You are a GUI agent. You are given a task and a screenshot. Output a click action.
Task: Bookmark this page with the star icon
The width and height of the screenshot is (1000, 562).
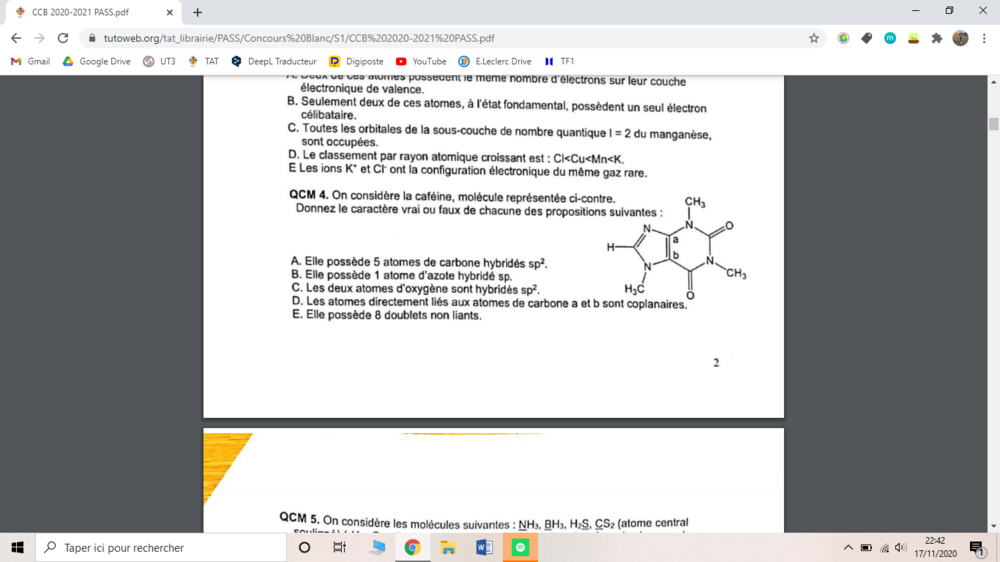814,38
